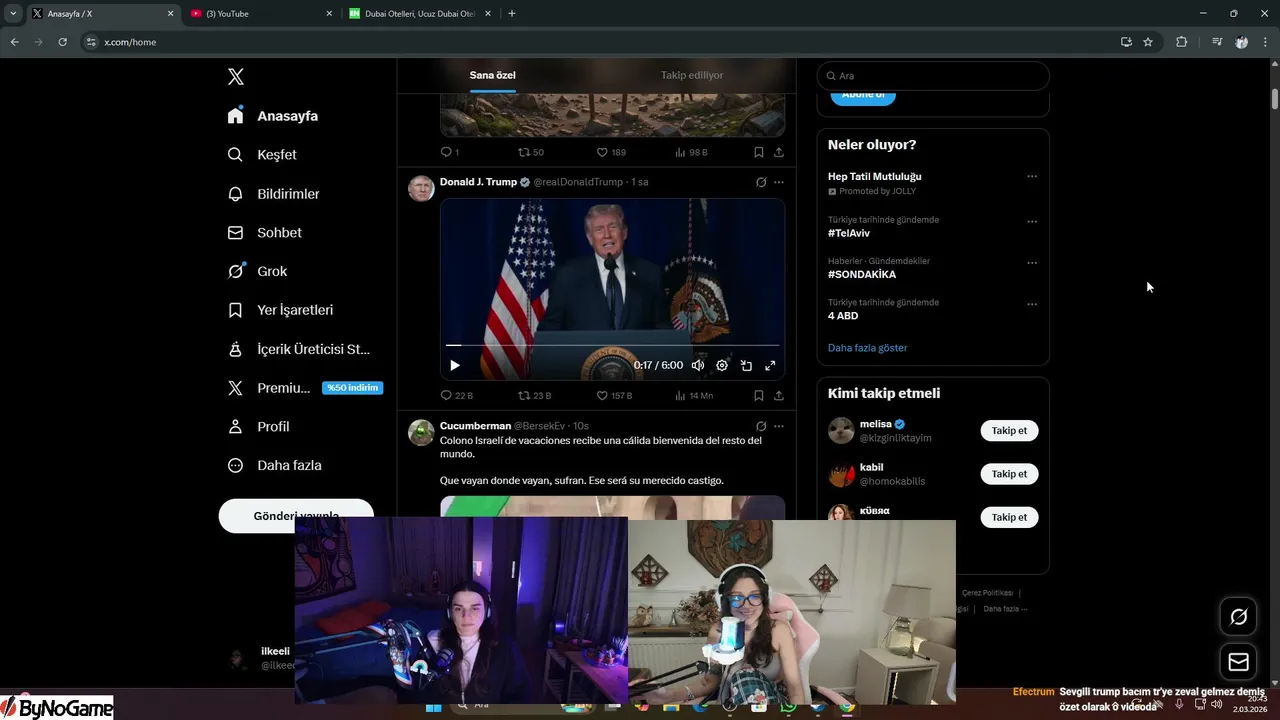The height and width of the screenshot is (720, 1280).
Task: Open Bildirimler notifications
Action: click(x=274, y=194)
